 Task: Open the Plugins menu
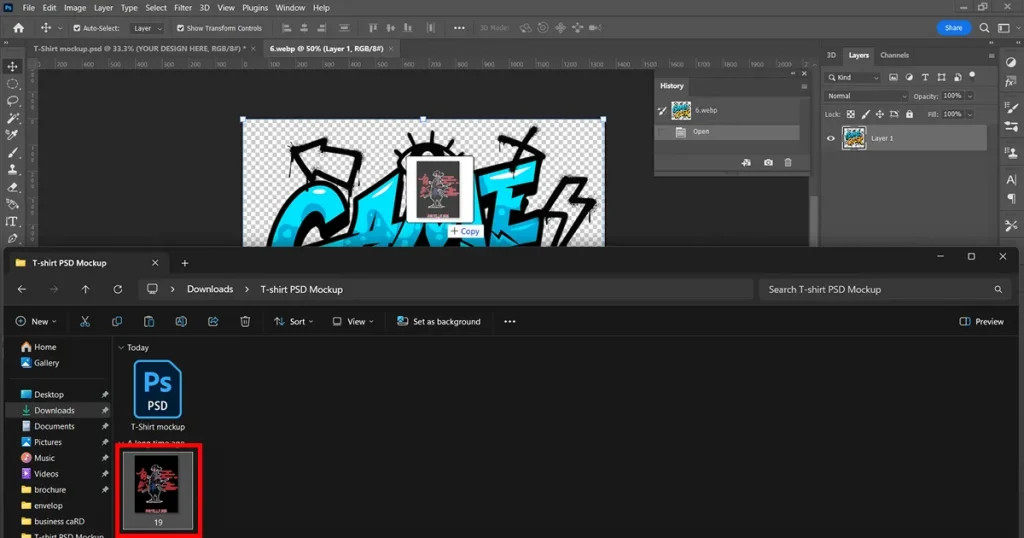pyautogui.click(x=255, y=8)
